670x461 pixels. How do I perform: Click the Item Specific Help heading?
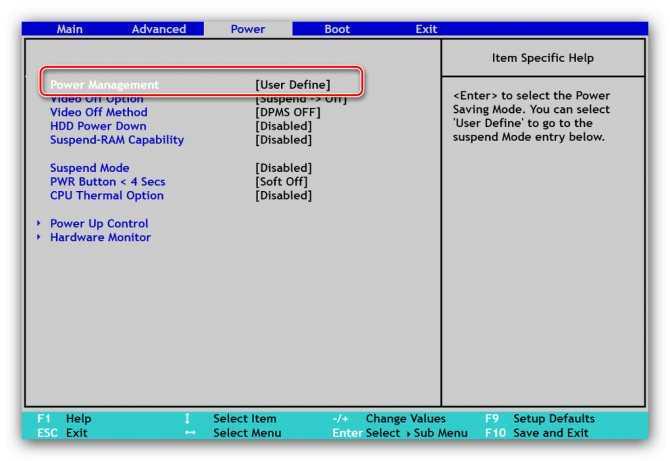click(543, 58)
